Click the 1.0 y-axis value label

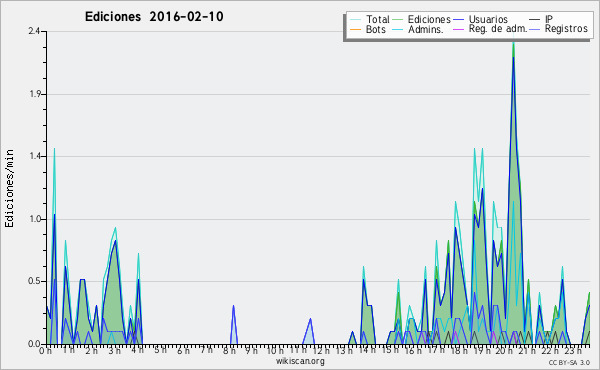point(35,219)
